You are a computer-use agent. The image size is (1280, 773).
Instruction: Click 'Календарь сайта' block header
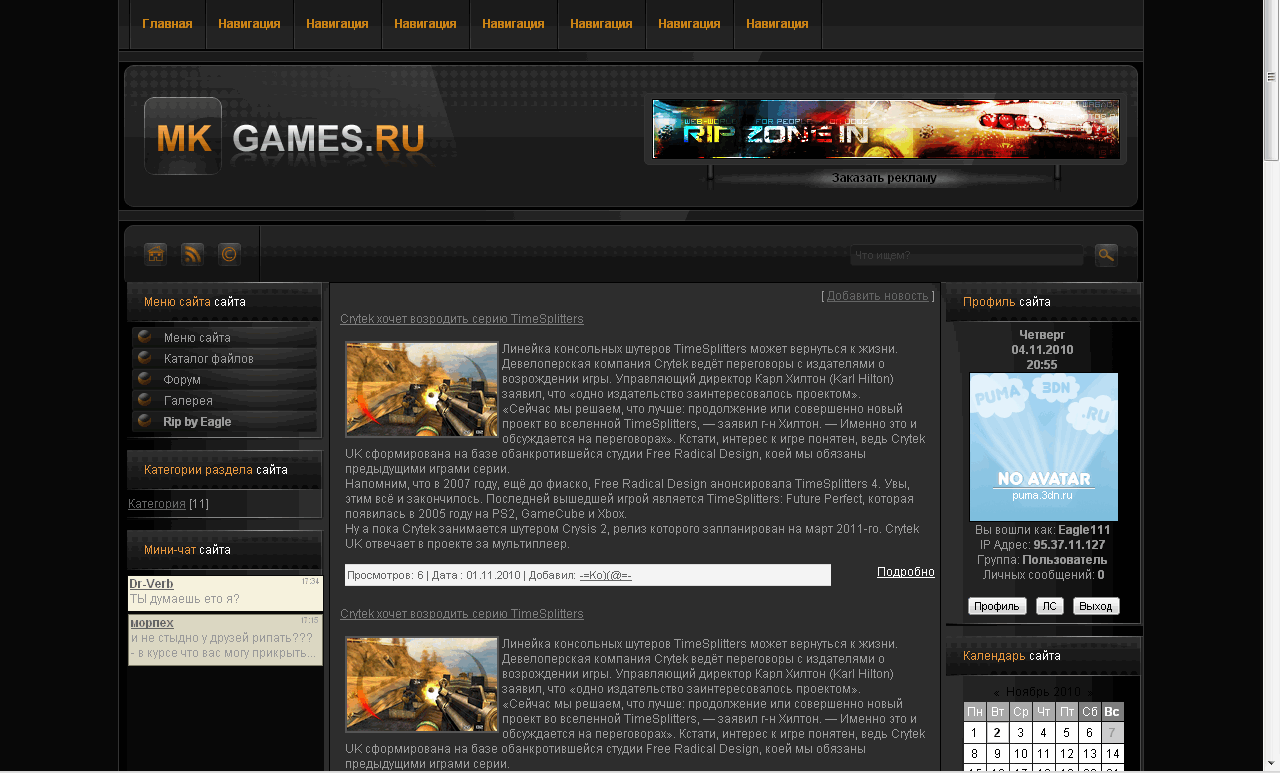click(1043, 656)
